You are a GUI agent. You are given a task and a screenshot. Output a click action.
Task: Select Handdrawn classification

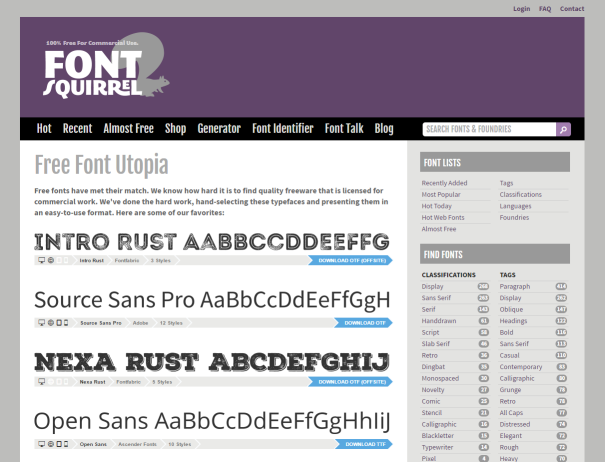point(439,321)
